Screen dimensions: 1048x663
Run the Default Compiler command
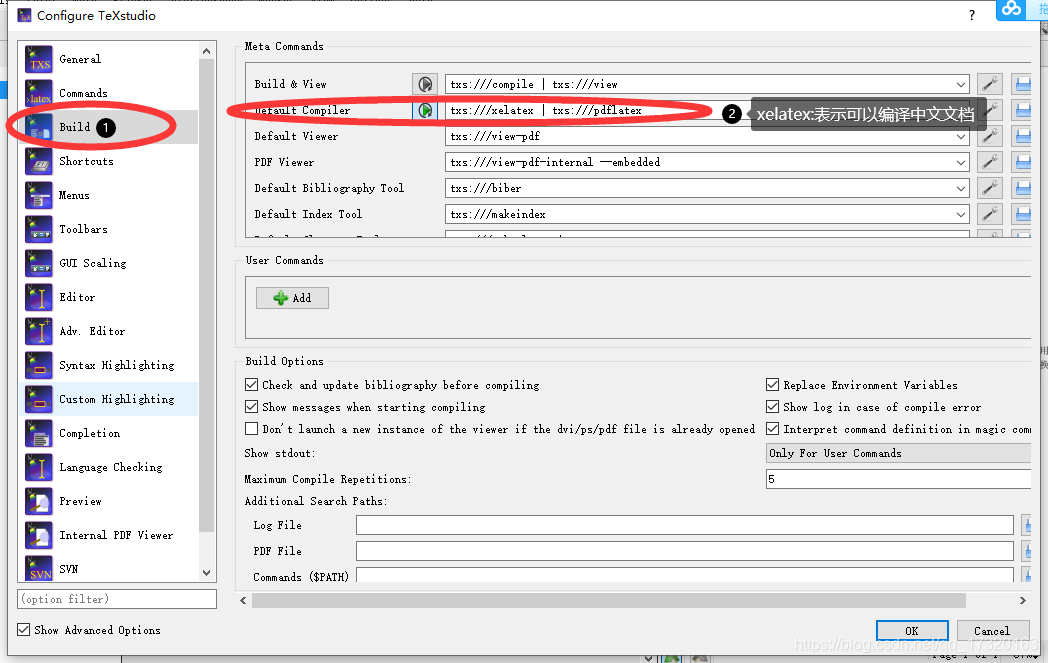425,110
